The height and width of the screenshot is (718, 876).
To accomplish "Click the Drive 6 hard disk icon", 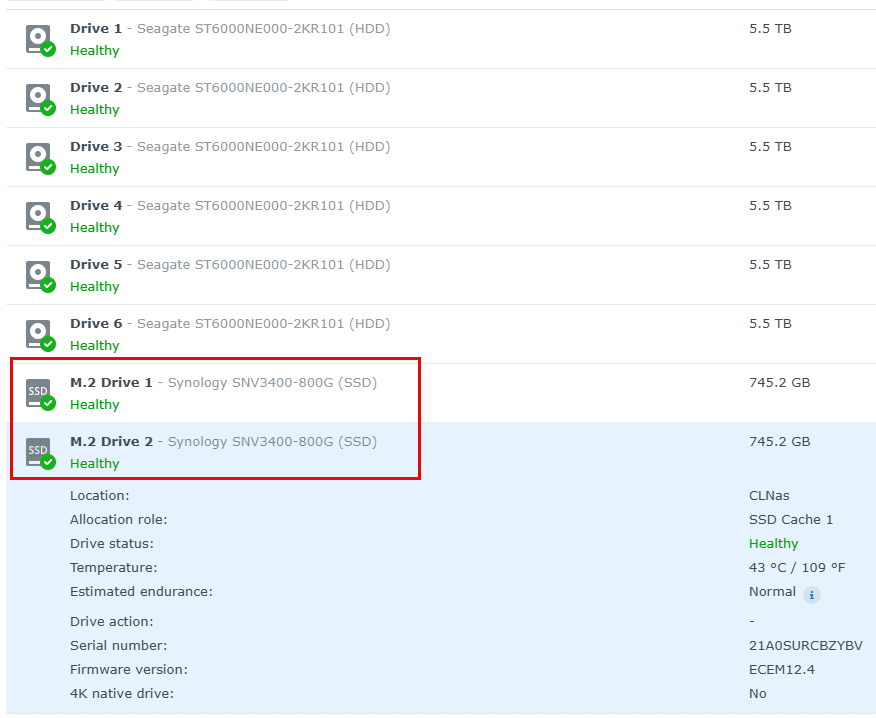I will (x=40, y=335).
